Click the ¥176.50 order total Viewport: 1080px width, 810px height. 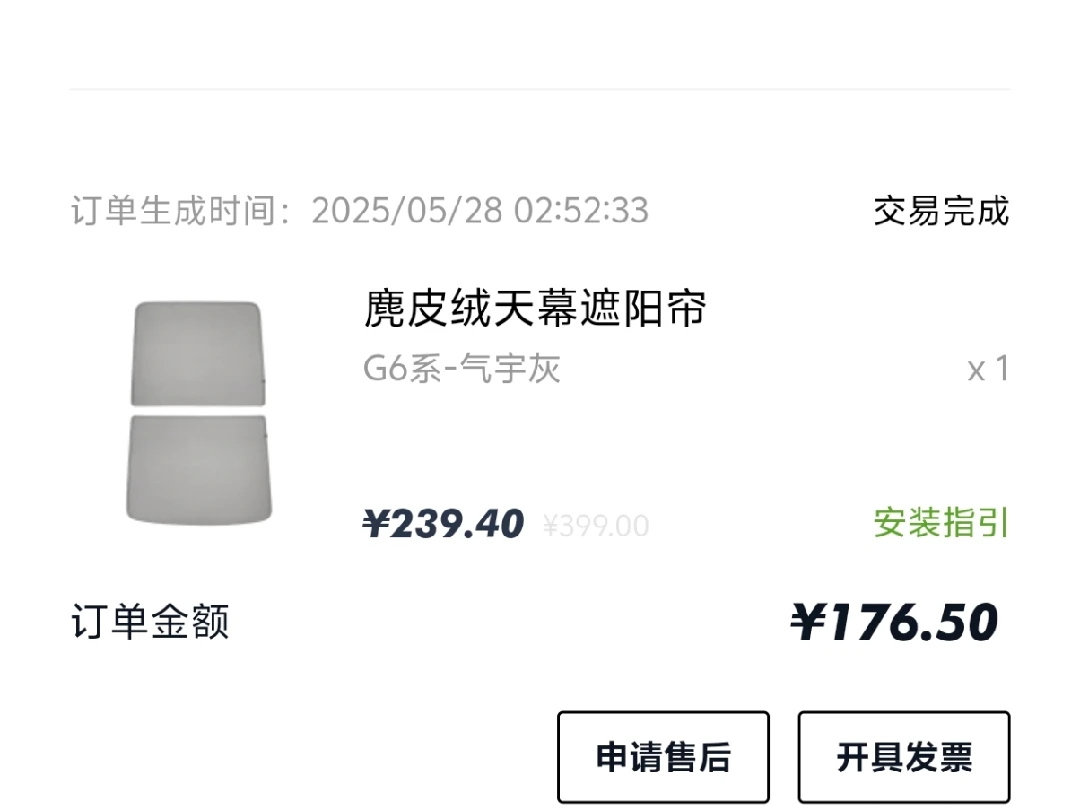coord(894,623)
